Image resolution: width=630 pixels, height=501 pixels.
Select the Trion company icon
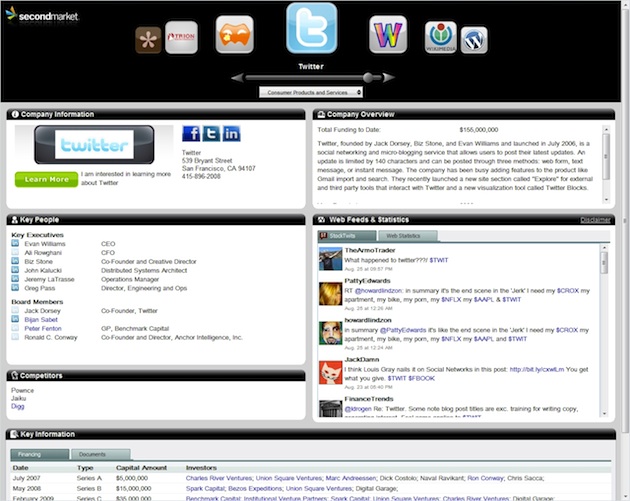tap(181, 37)
